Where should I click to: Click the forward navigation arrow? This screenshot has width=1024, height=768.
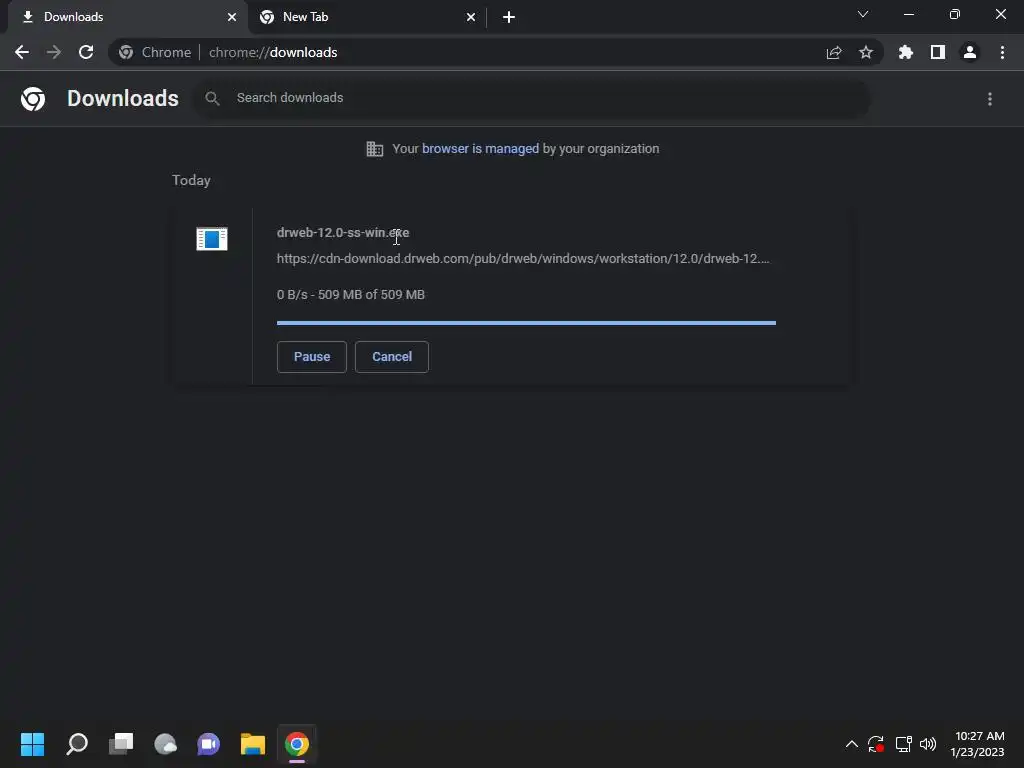coord(54,52)
